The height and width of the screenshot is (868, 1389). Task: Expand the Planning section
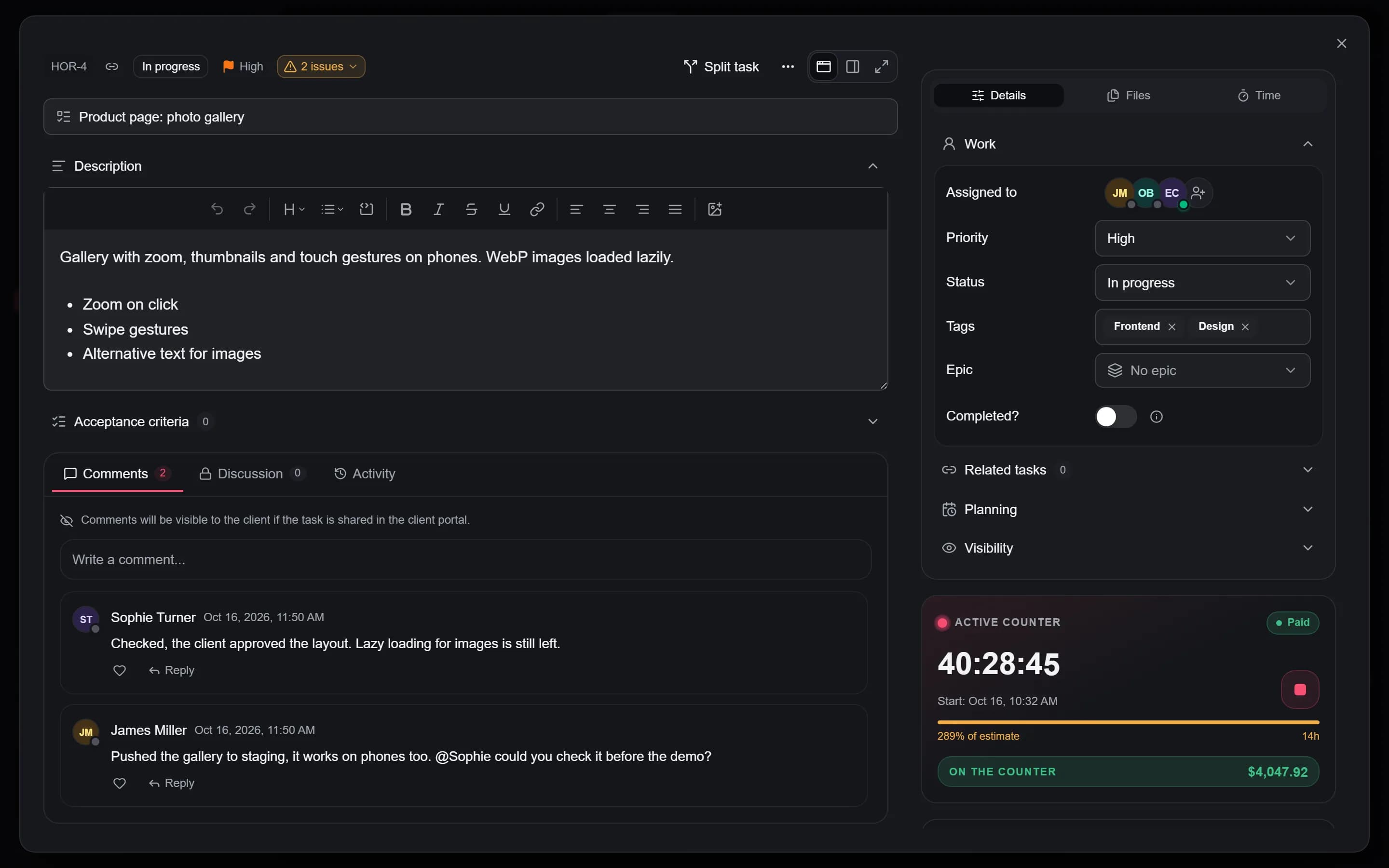point(1128,509)
